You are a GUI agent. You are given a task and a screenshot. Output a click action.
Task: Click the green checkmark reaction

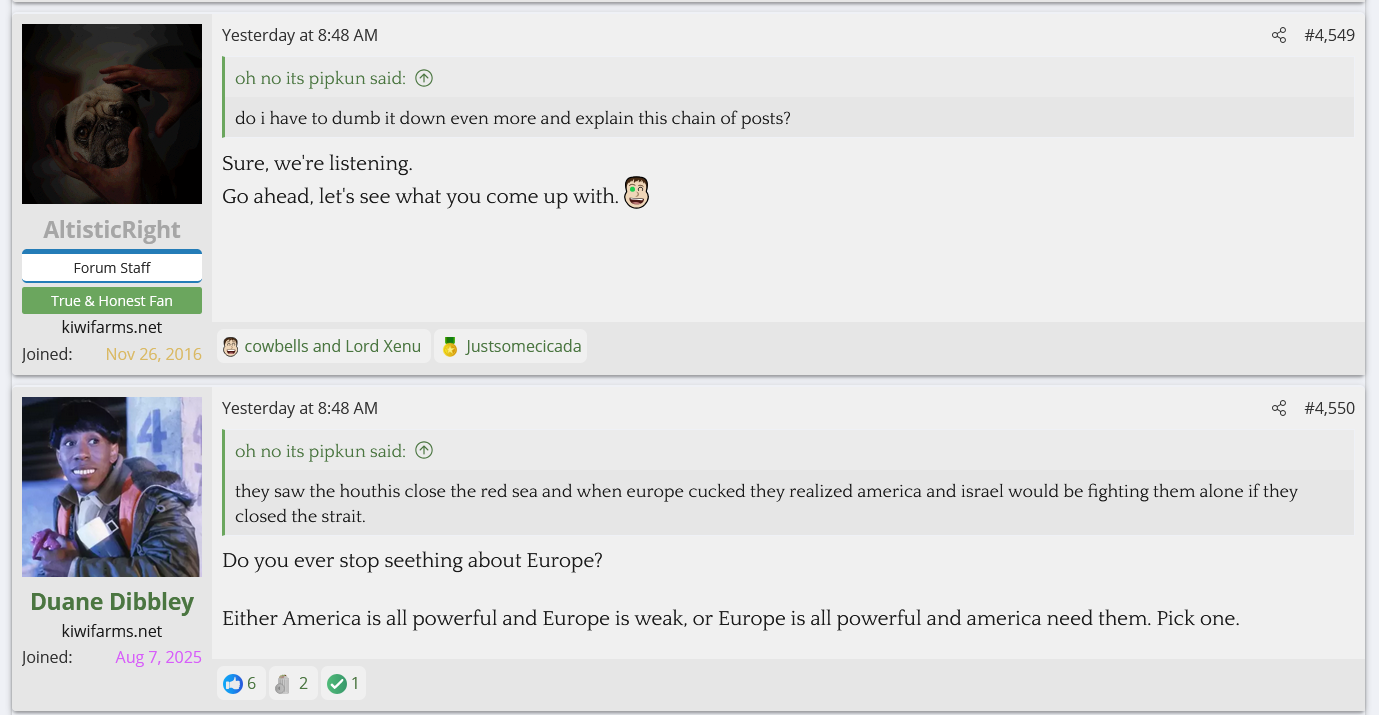click(x=337, y=684)
